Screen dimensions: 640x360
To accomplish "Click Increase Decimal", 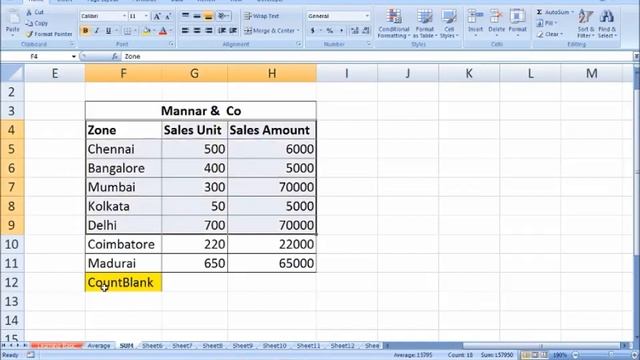I will click(x=354, y=31).
